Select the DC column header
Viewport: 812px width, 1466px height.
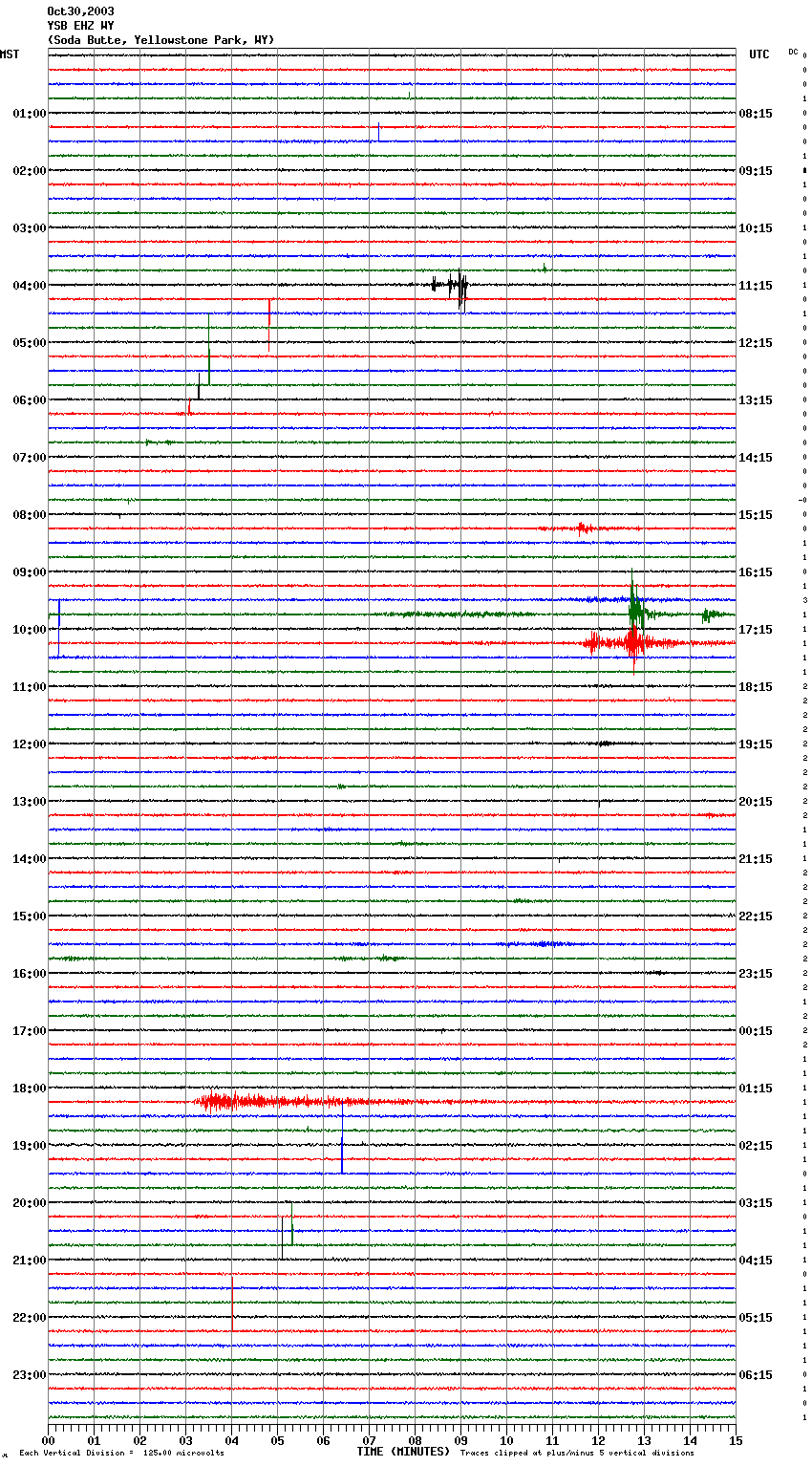pyautogui.click(x=793, y=52)
